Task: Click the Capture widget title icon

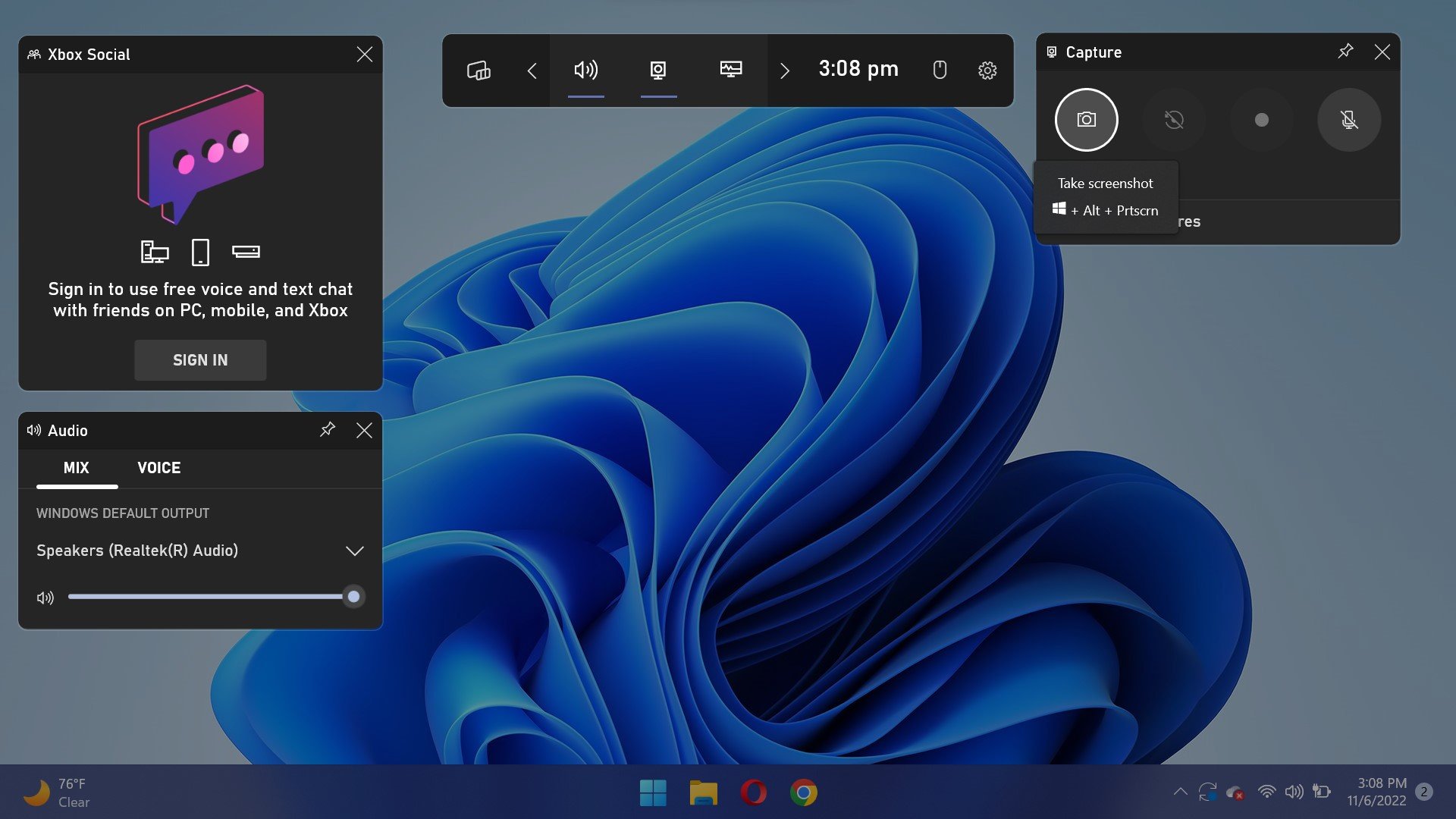Action: [x=1052, y=52]
